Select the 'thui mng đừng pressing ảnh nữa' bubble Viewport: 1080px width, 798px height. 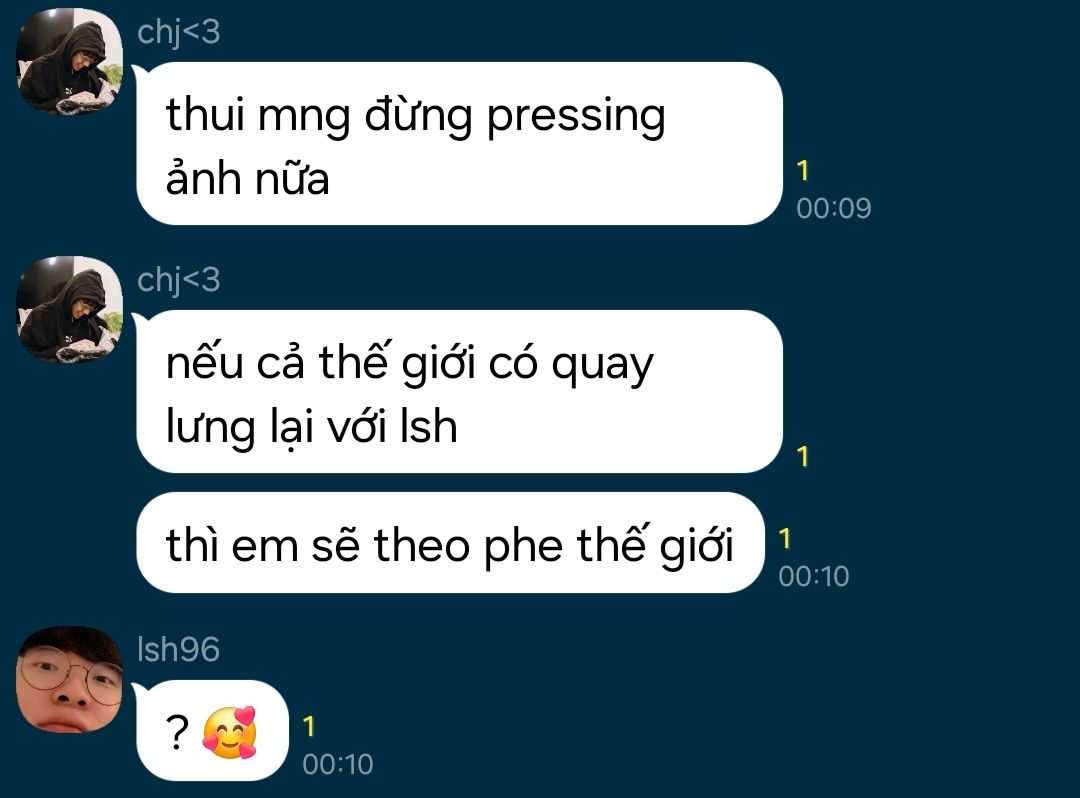point(459,143)
